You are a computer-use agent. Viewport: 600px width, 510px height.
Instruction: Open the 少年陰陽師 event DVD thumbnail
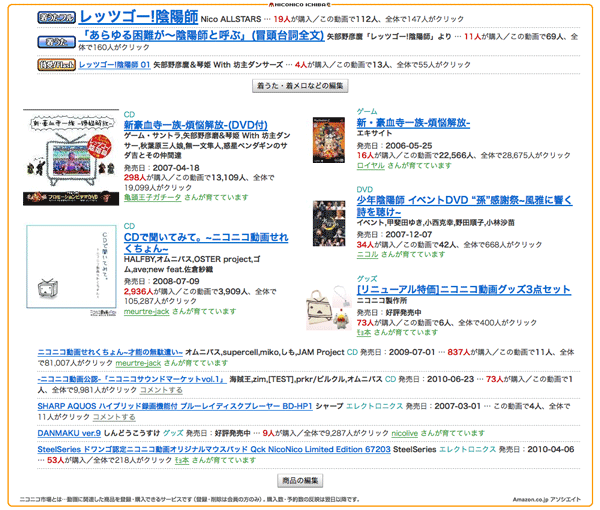329,223
